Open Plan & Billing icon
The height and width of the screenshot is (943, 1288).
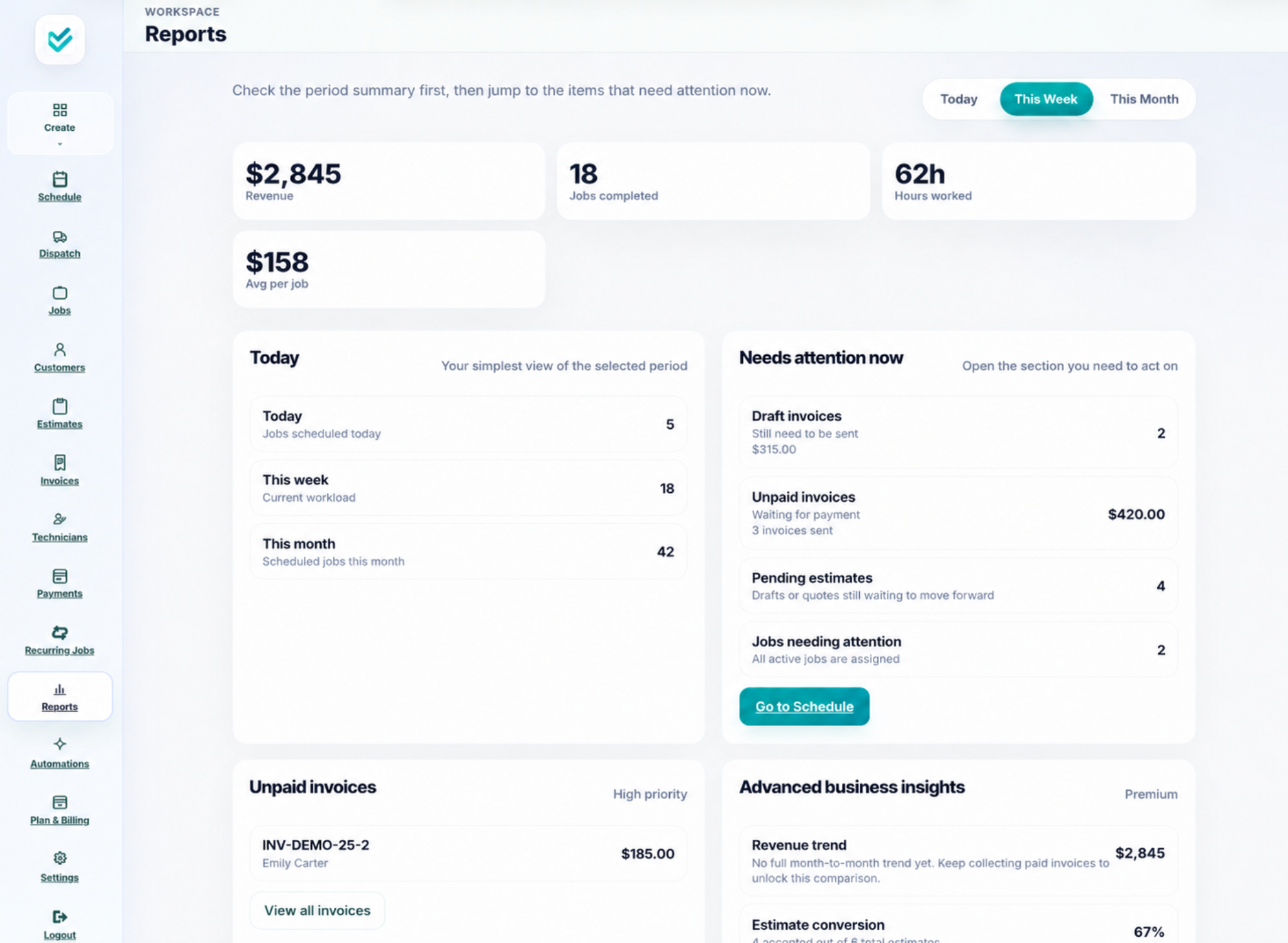coord(60,802)
